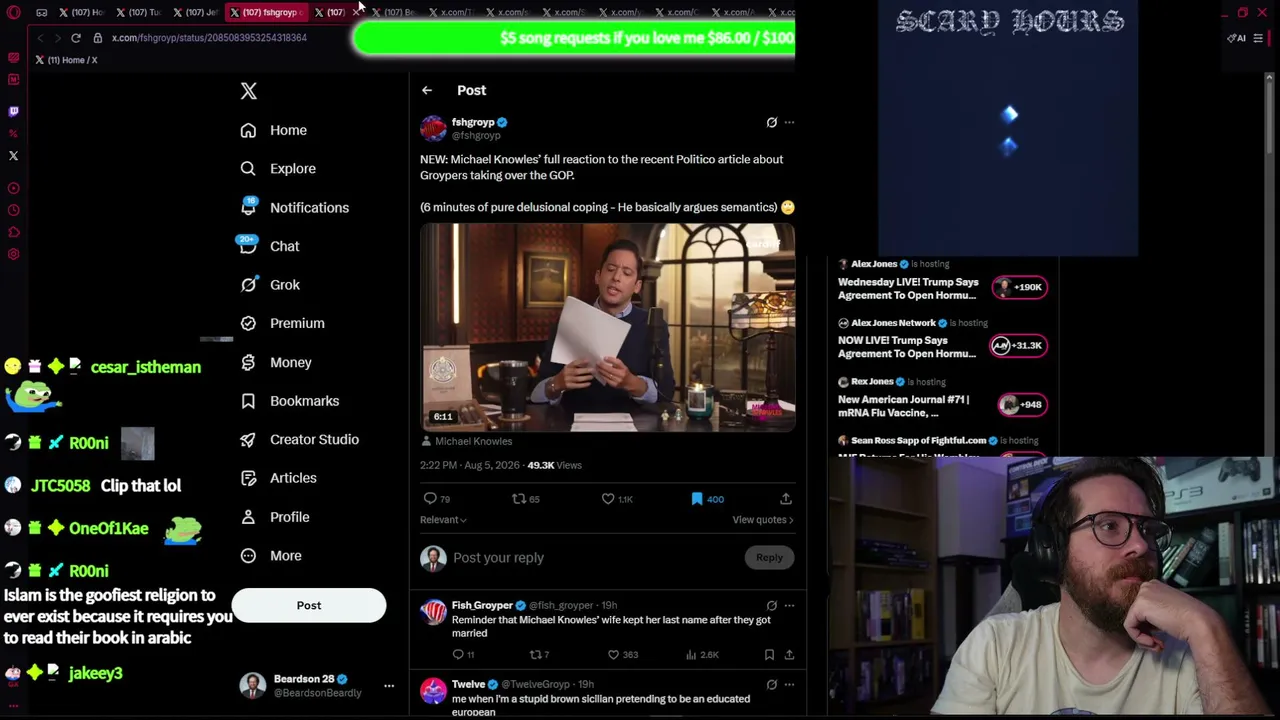
Task: Open the first (107) Ho browser tab
Action: (81, 12)
